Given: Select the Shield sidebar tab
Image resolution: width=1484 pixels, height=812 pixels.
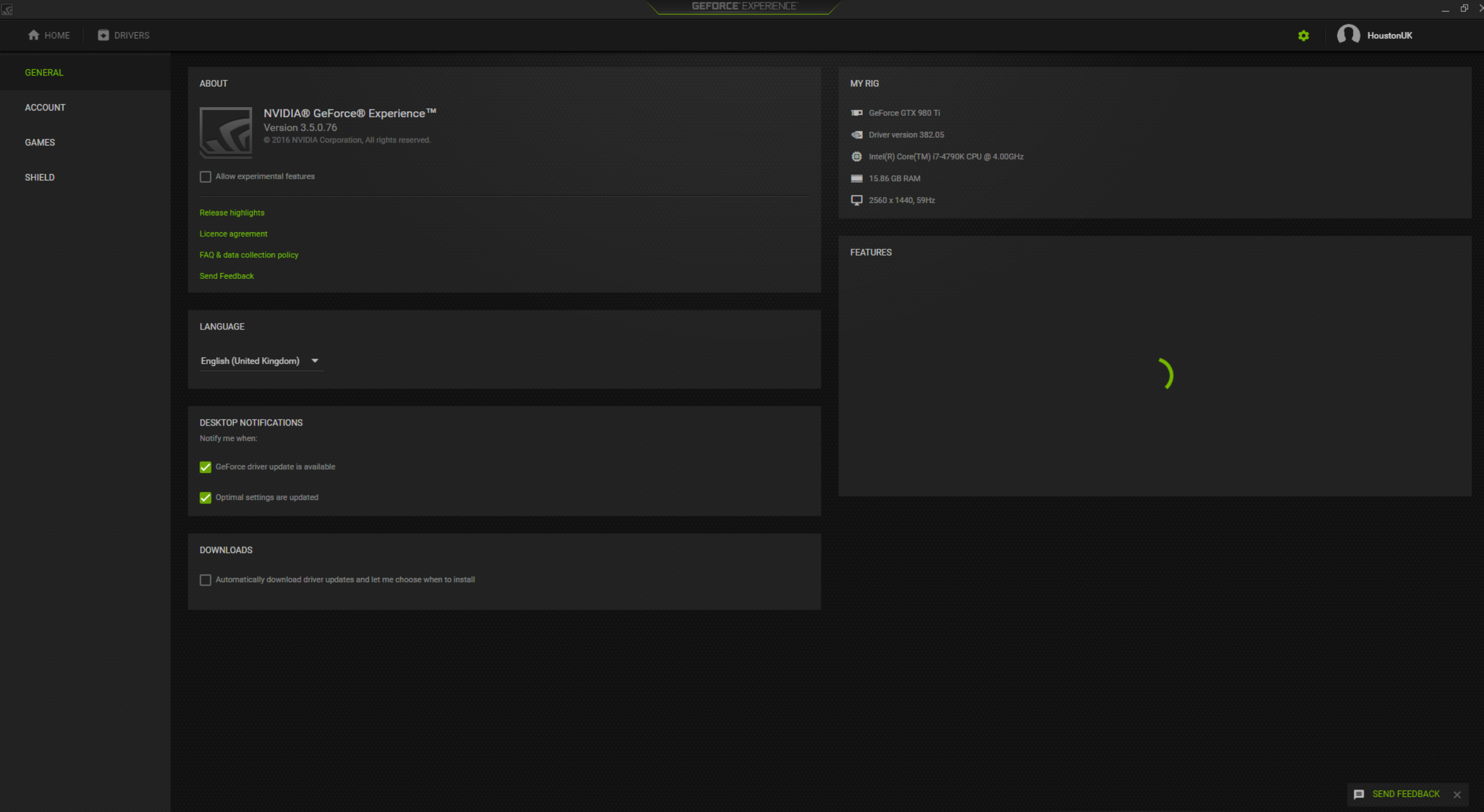Looking at the screenshot, I should pos(40,178).
